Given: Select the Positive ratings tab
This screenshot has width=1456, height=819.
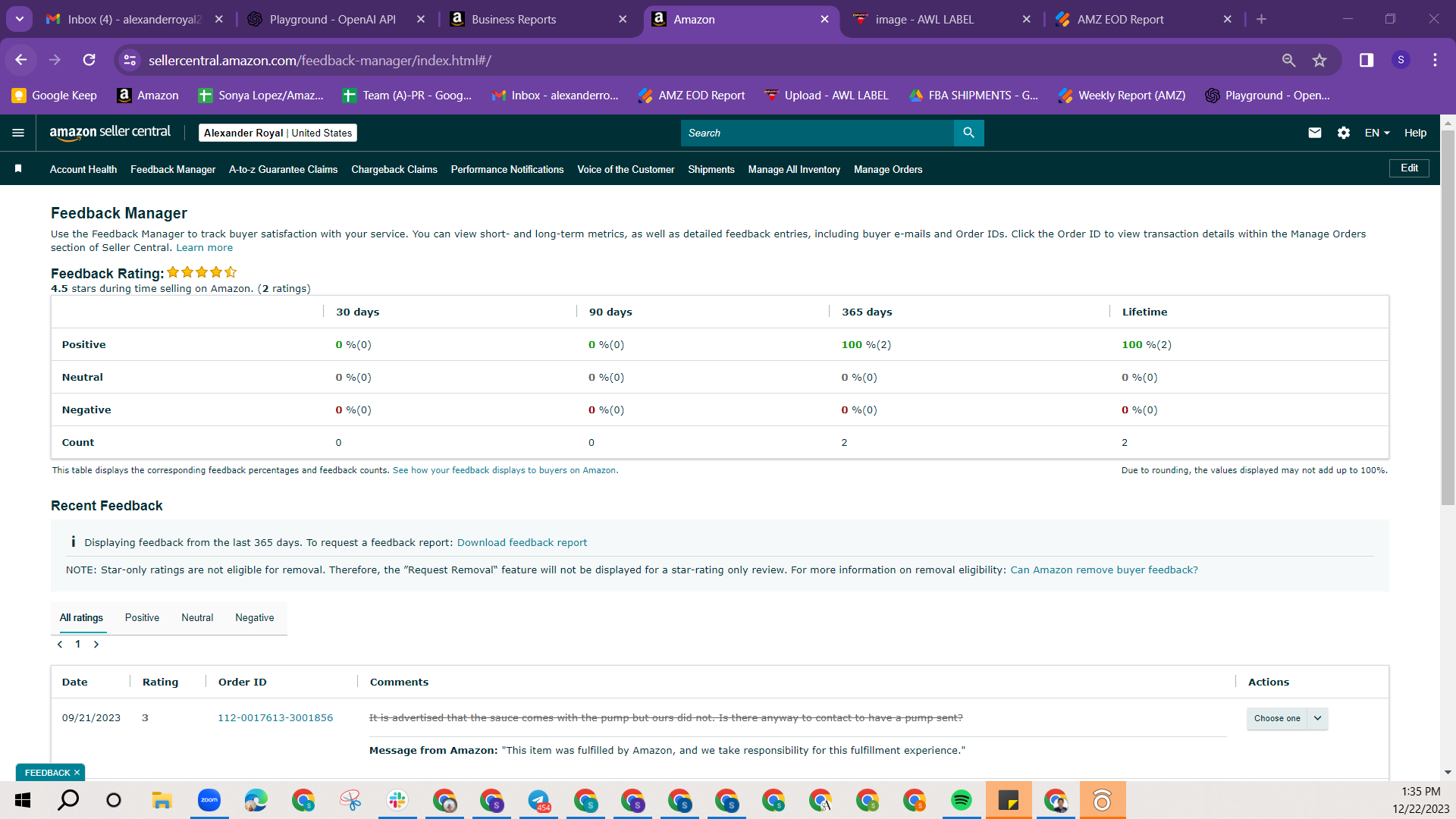Looking at the screenshot, I should point(142,618).
